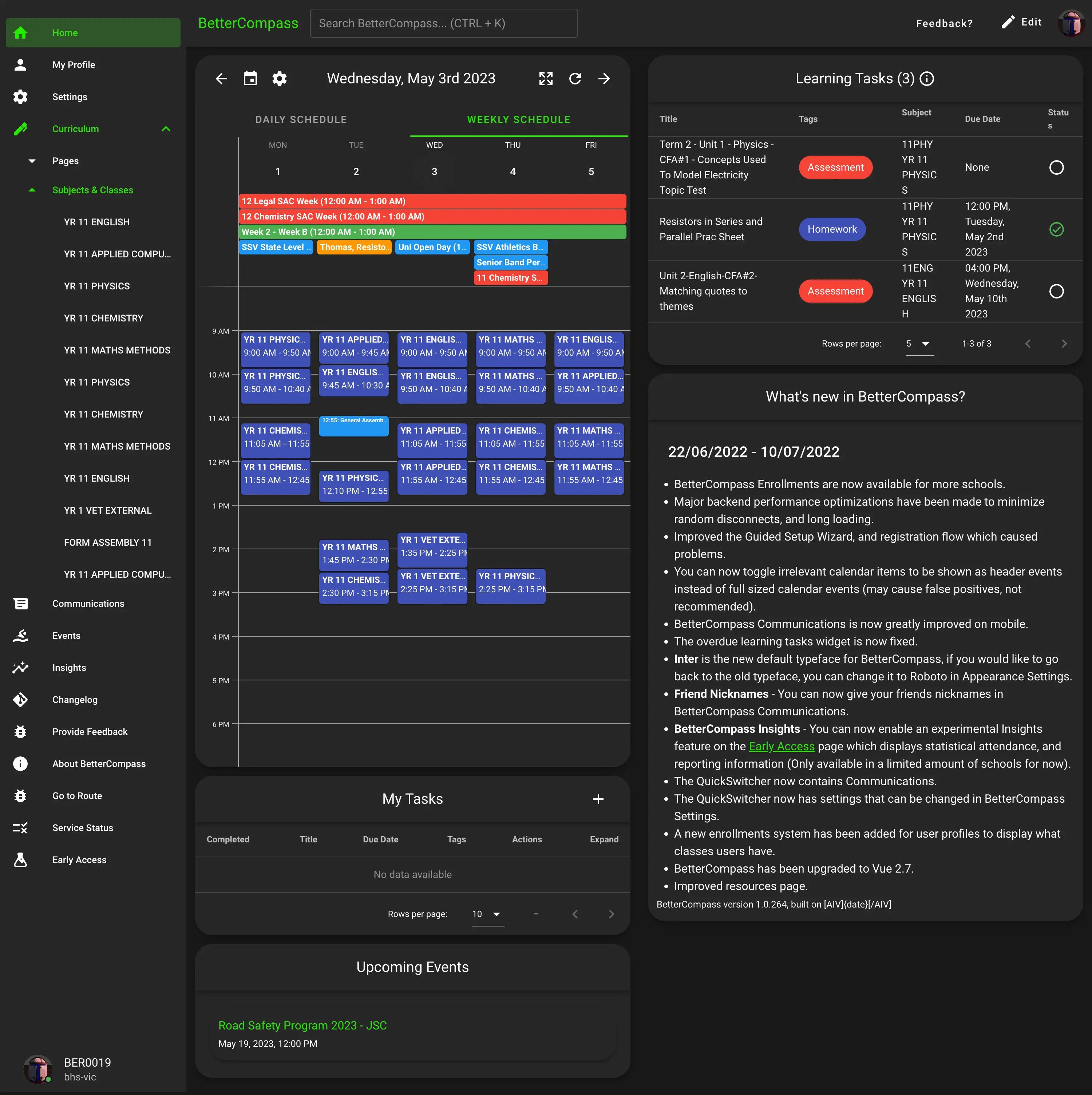Mark Physics CFA#1 topic test complete
The image size is (1092, 1095).
click(1056, 167)
